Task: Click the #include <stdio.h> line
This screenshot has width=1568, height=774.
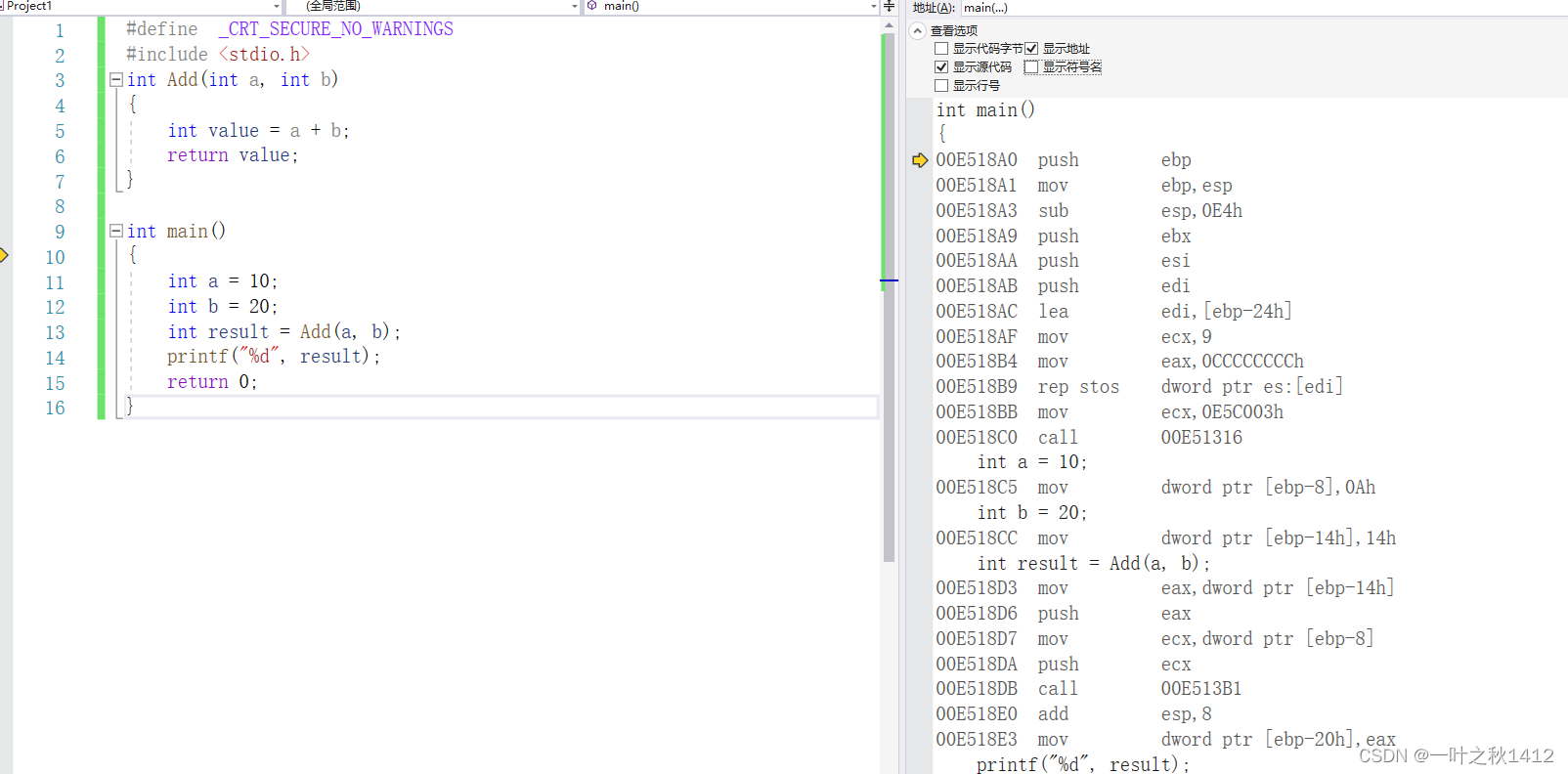Action: (x=218, y=55)
